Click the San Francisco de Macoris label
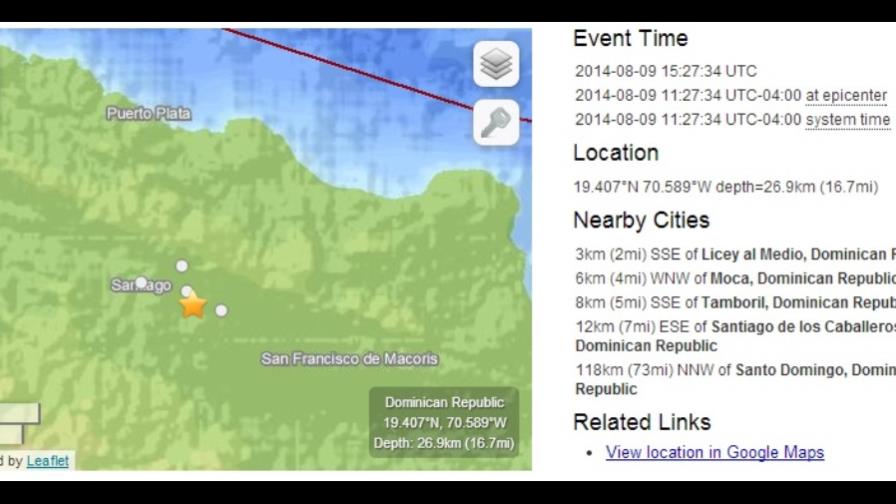 click(x=350, y=359)
